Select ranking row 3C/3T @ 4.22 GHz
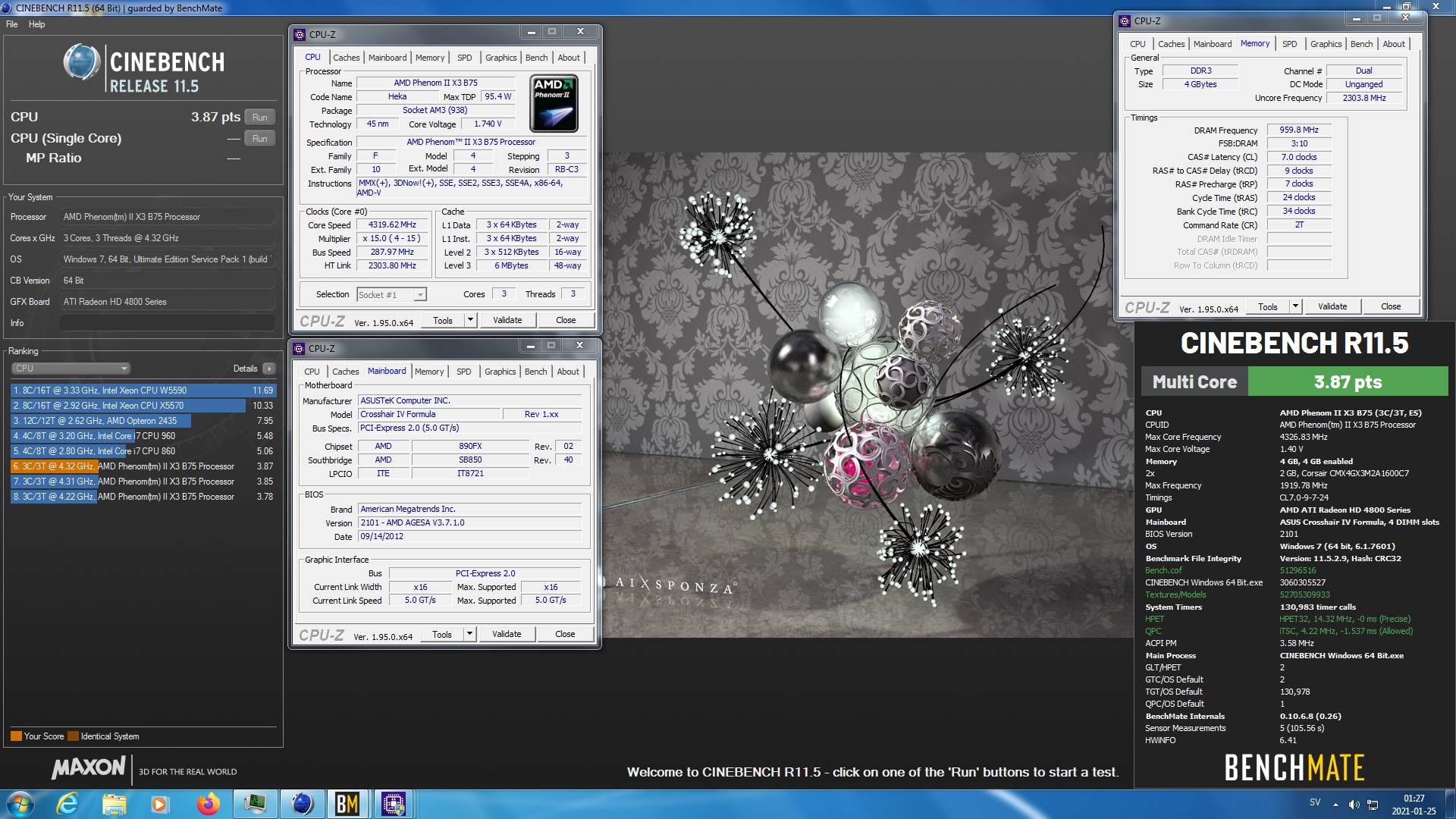1456x819 pixels. (x=143, y=497)
